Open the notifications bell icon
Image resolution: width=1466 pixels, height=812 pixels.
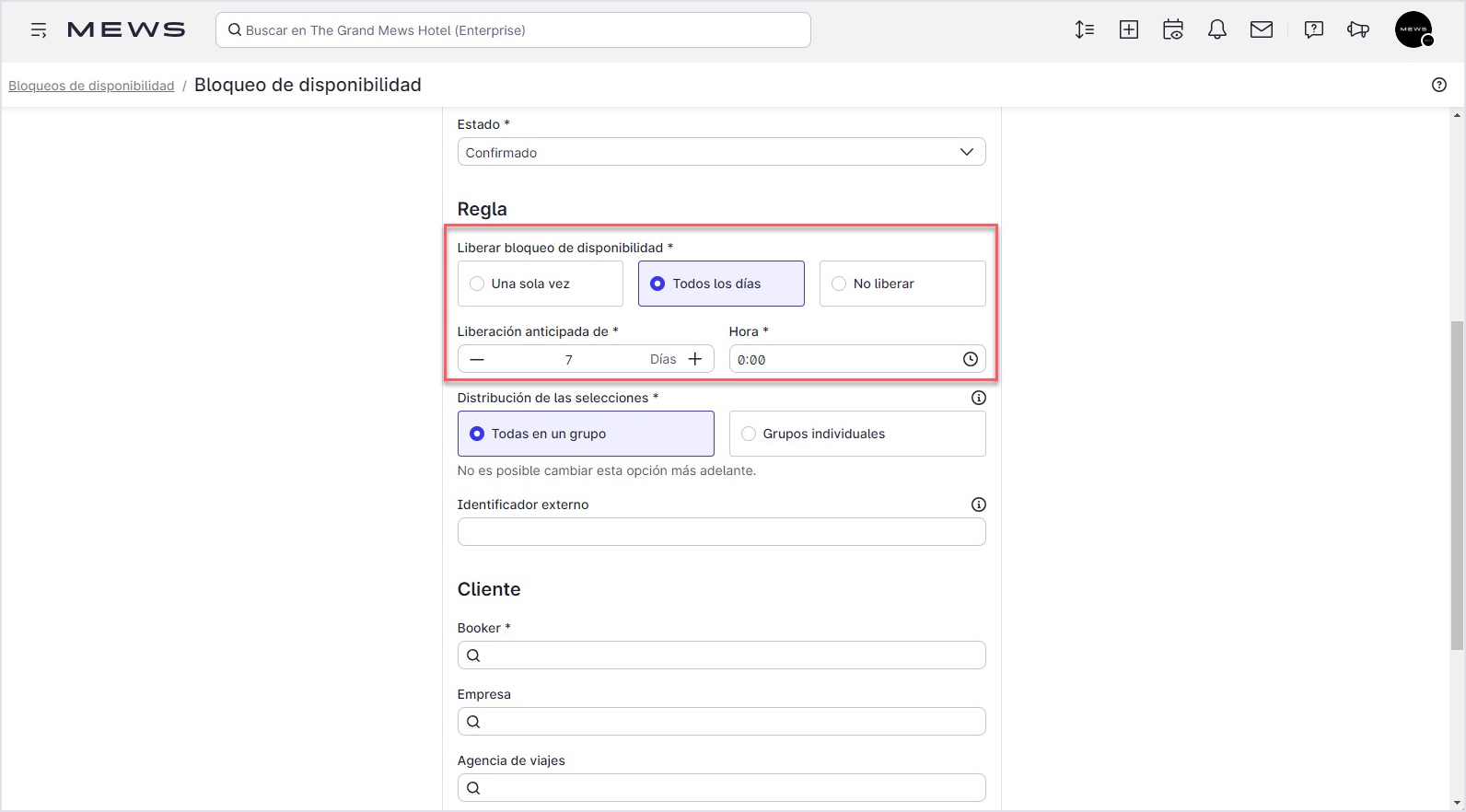point(1216,29)
